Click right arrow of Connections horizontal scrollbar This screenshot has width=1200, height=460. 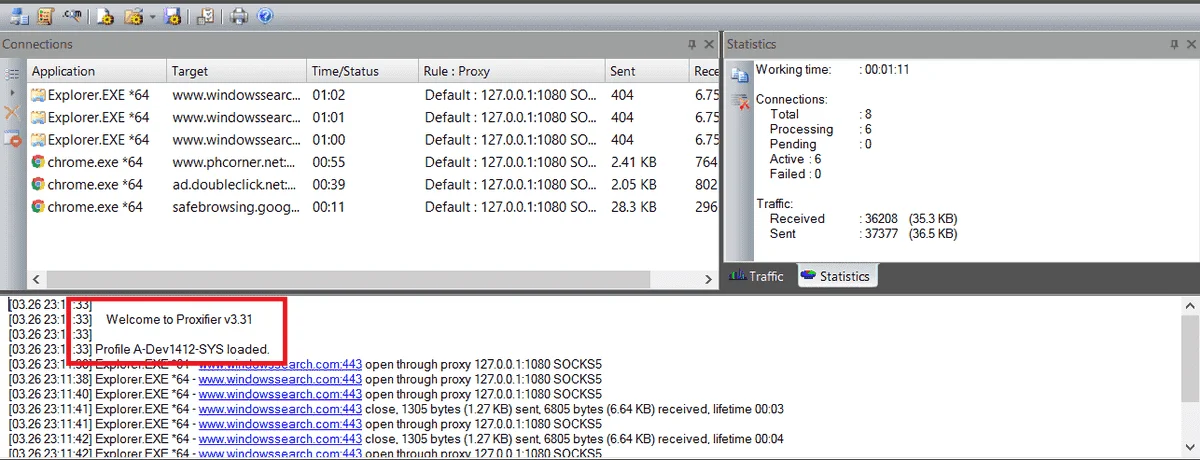710,280
